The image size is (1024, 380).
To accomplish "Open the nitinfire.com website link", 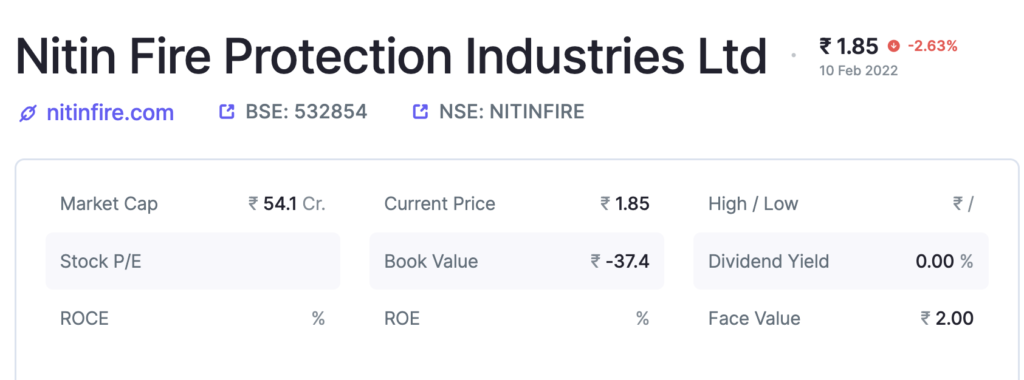I will coord(110,113).
